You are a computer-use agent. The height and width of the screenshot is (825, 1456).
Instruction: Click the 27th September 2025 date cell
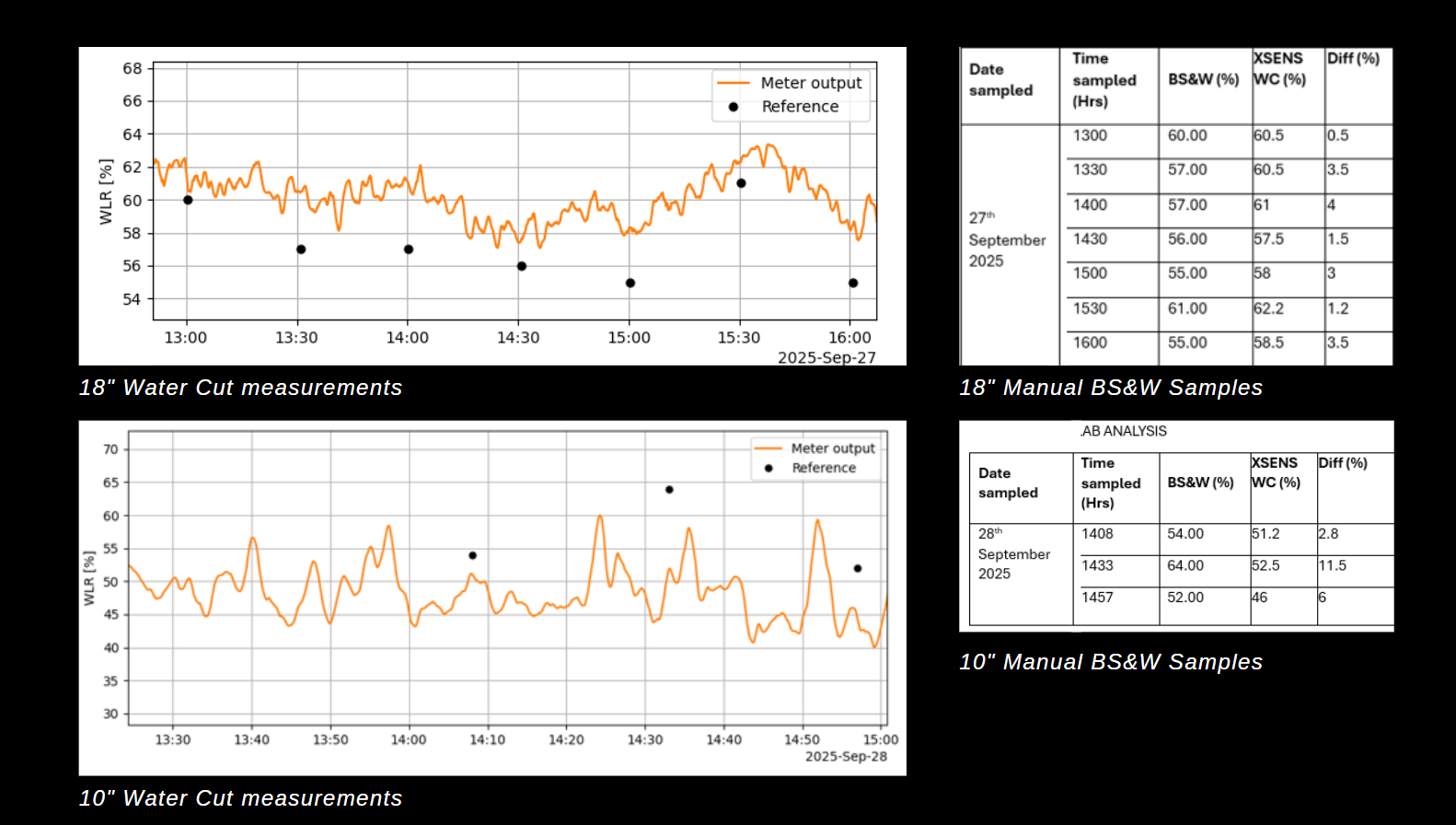coord(1007,240)
